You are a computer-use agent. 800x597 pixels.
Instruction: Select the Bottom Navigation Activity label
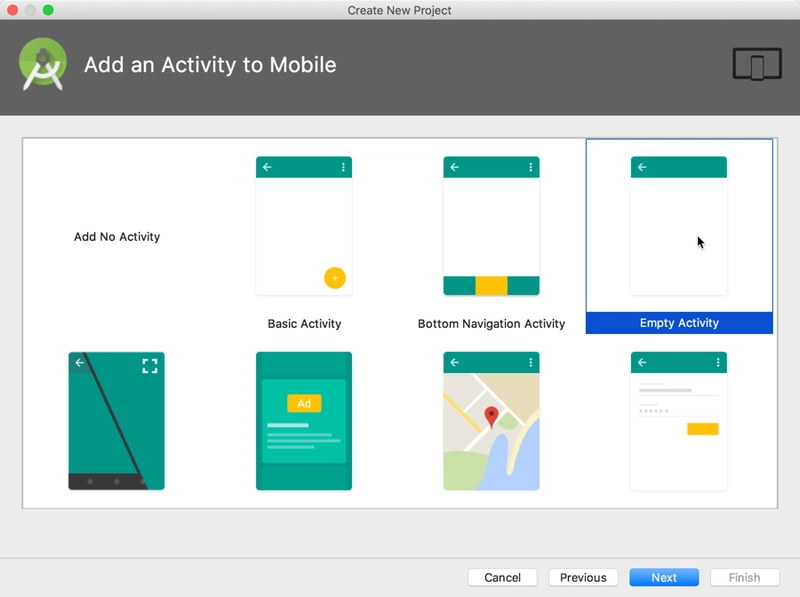point(491,324)
